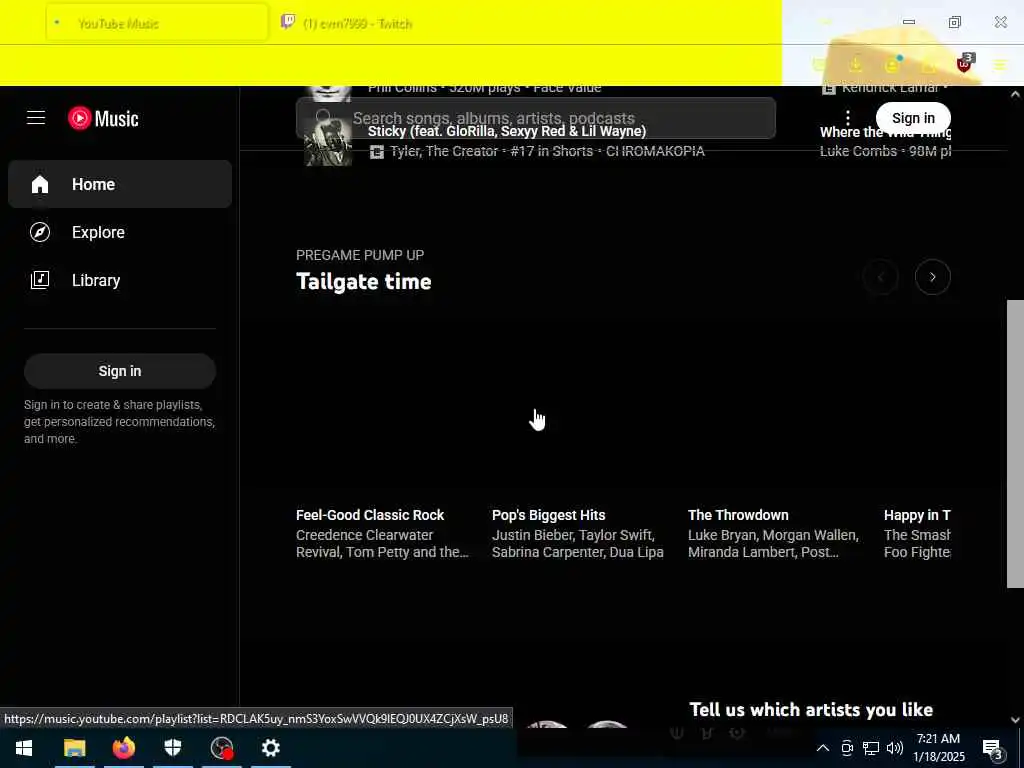The width and height of the screenshot is (1024, 768).
Task: Open the Library section
Action: (120, 280)
